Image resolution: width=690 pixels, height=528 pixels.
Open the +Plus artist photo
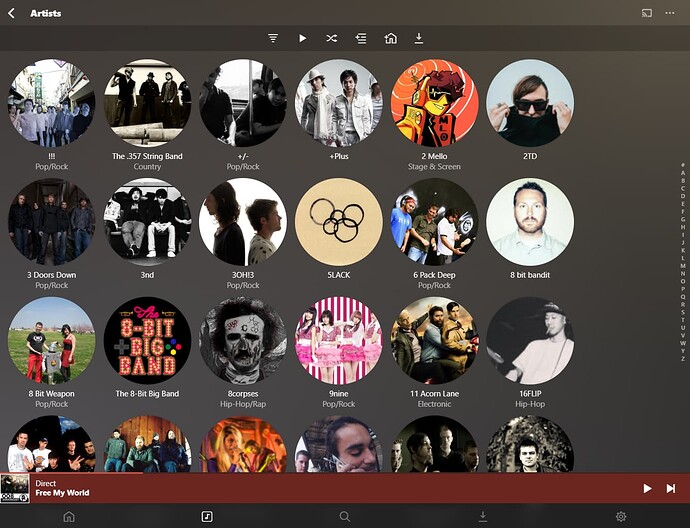pos(338,103)
